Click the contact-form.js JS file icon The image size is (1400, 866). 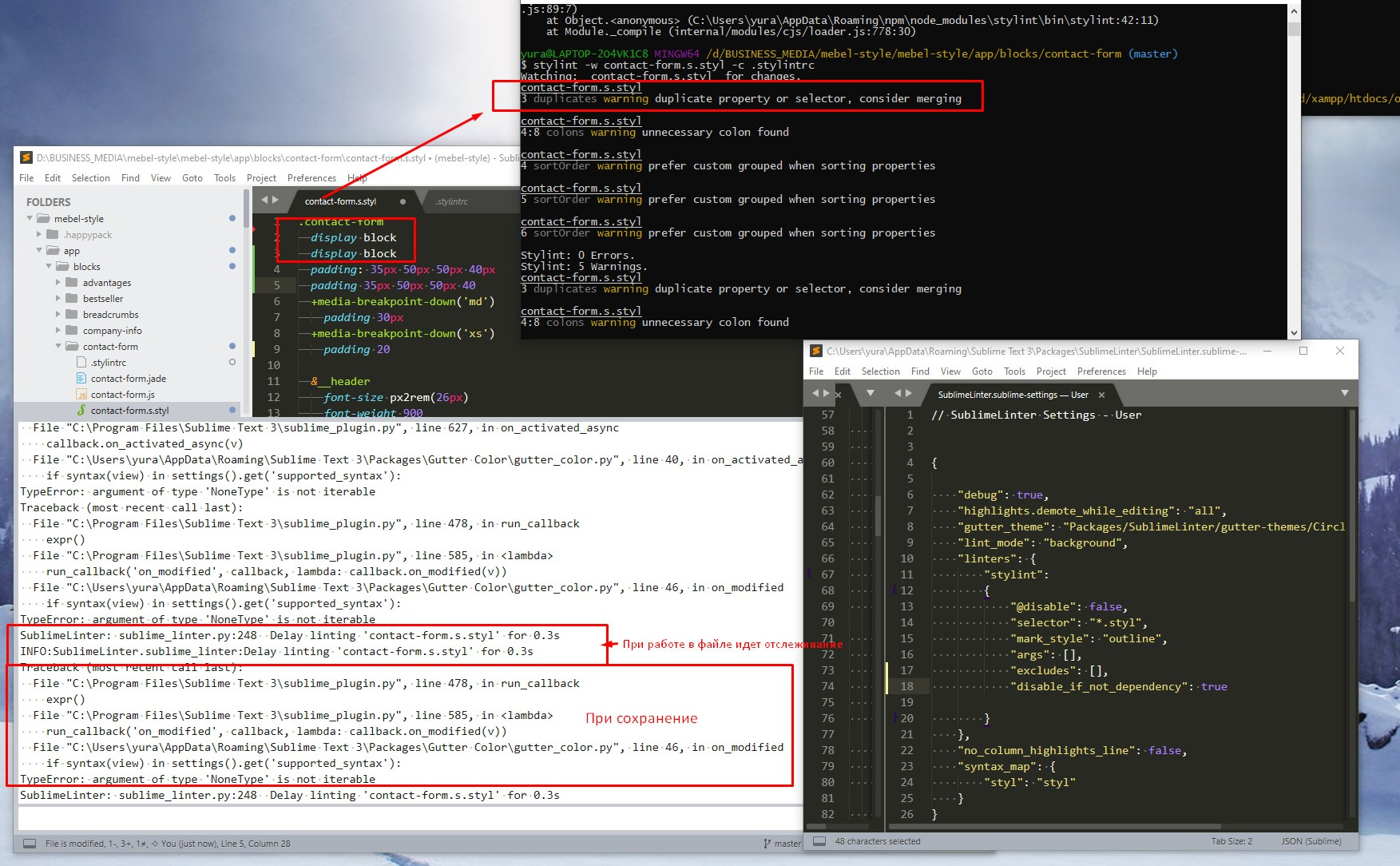click(x=81, y=394)
